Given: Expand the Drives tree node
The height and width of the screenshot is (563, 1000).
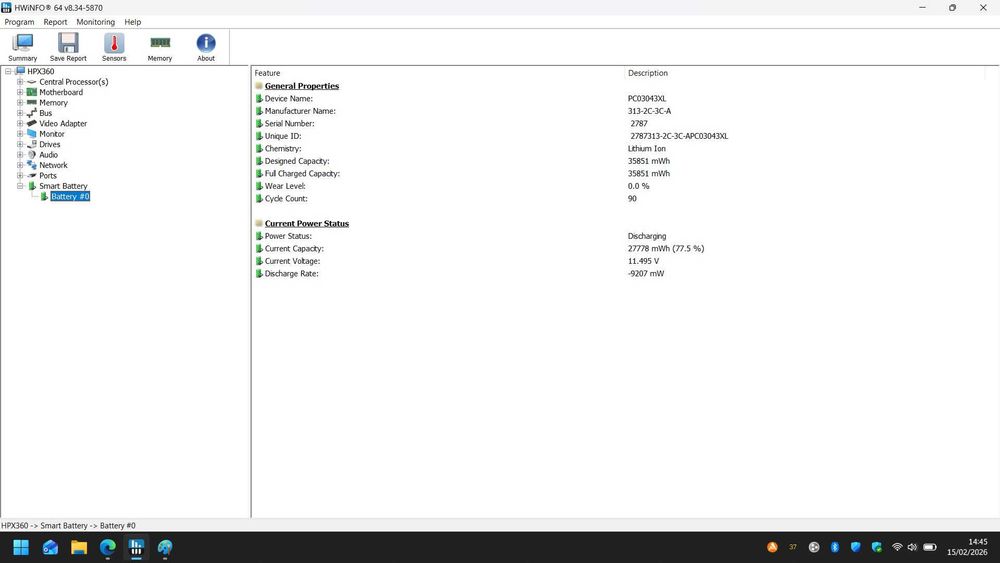Looking at the screenshot, I should point(20,144).
